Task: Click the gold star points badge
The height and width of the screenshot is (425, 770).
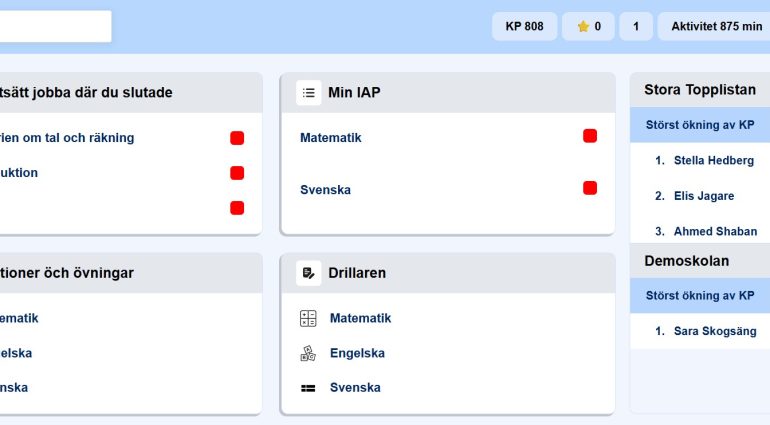Action: tap(588, 27)
